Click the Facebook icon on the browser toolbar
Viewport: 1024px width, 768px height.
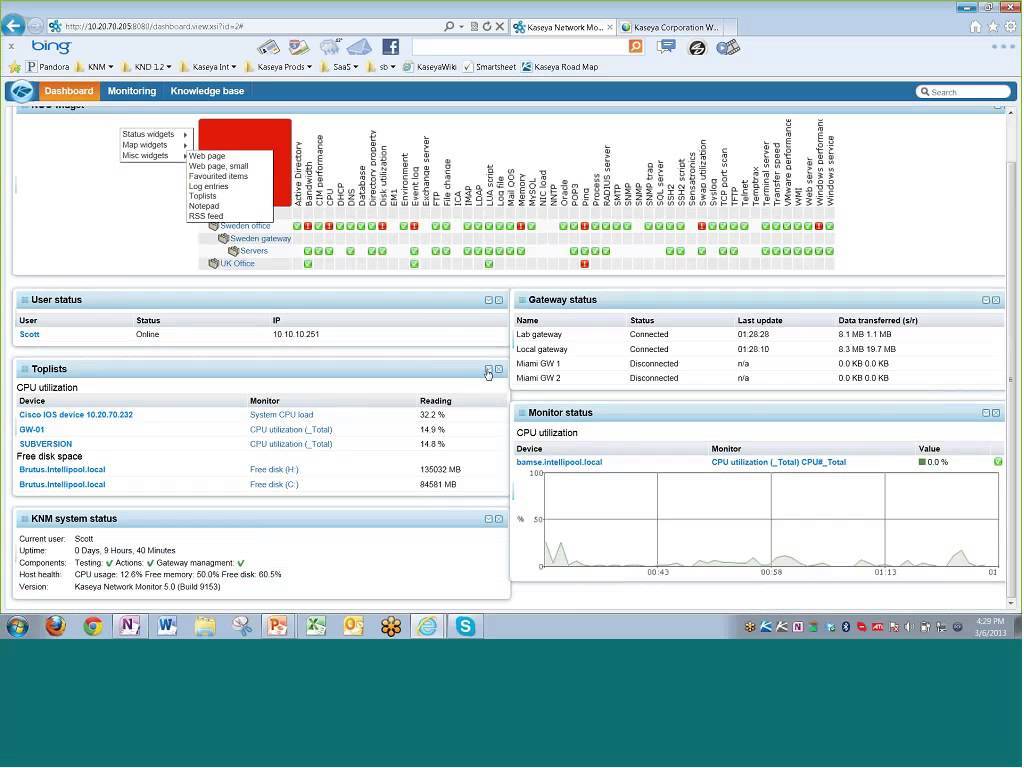tap(390, 46)
